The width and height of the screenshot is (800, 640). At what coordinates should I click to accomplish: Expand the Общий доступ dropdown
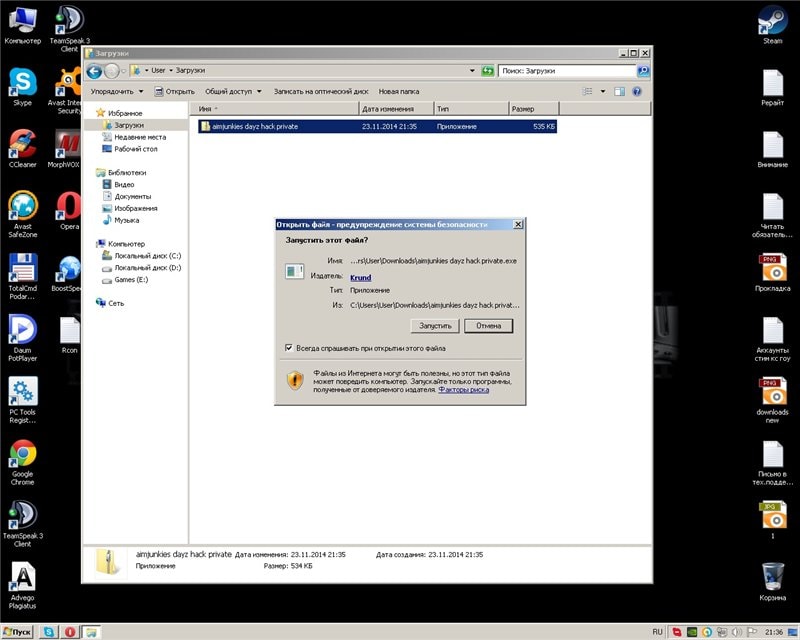click(x=231, y=91)
